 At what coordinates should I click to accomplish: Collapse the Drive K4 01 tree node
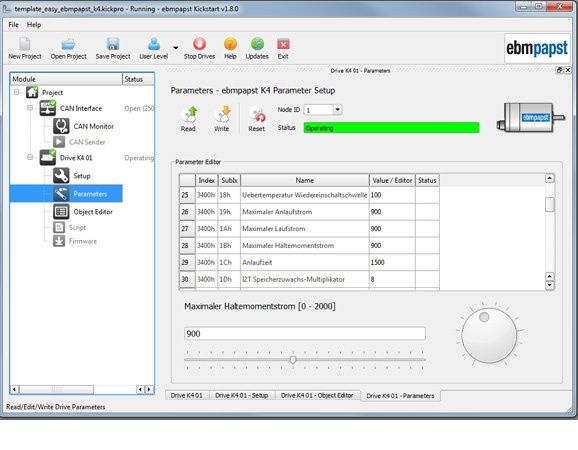(x=30, y=157)
